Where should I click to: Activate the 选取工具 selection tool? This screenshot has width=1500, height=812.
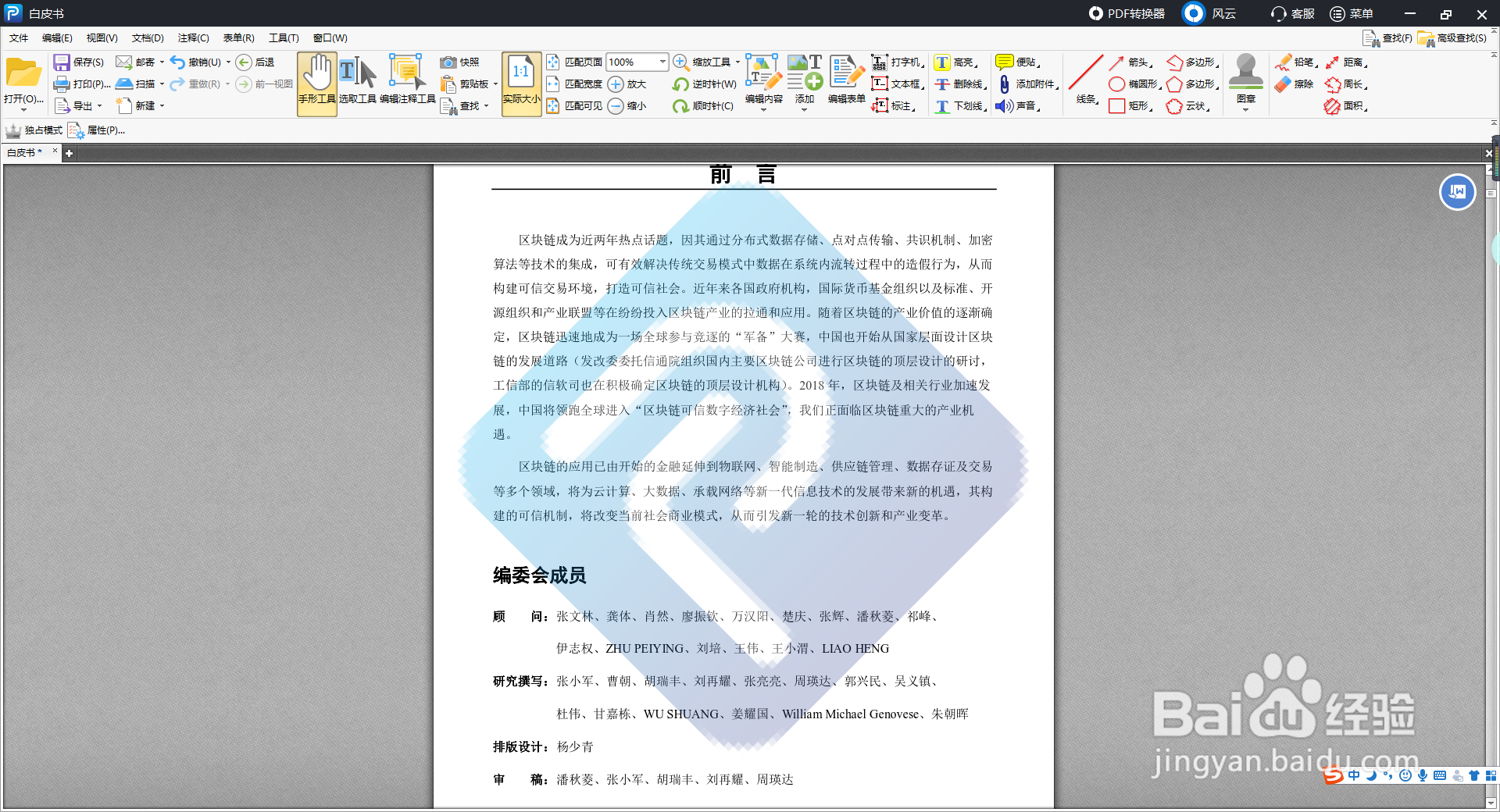point(358,82)
